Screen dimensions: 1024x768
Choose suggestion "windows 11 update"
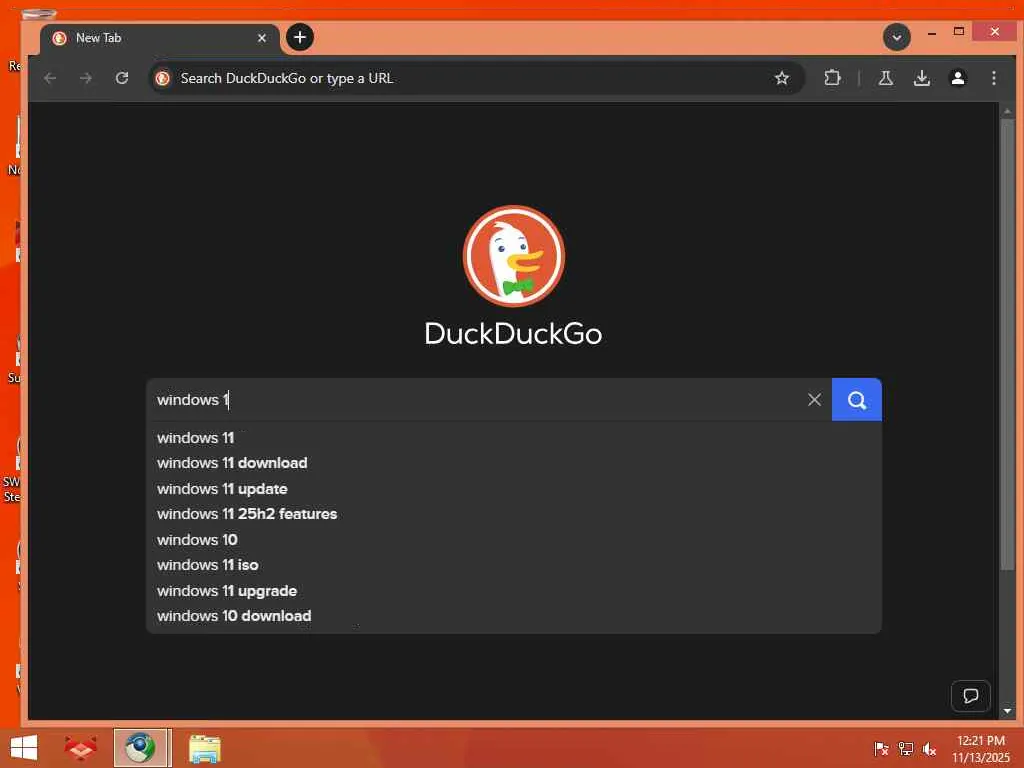pos(513,488)
